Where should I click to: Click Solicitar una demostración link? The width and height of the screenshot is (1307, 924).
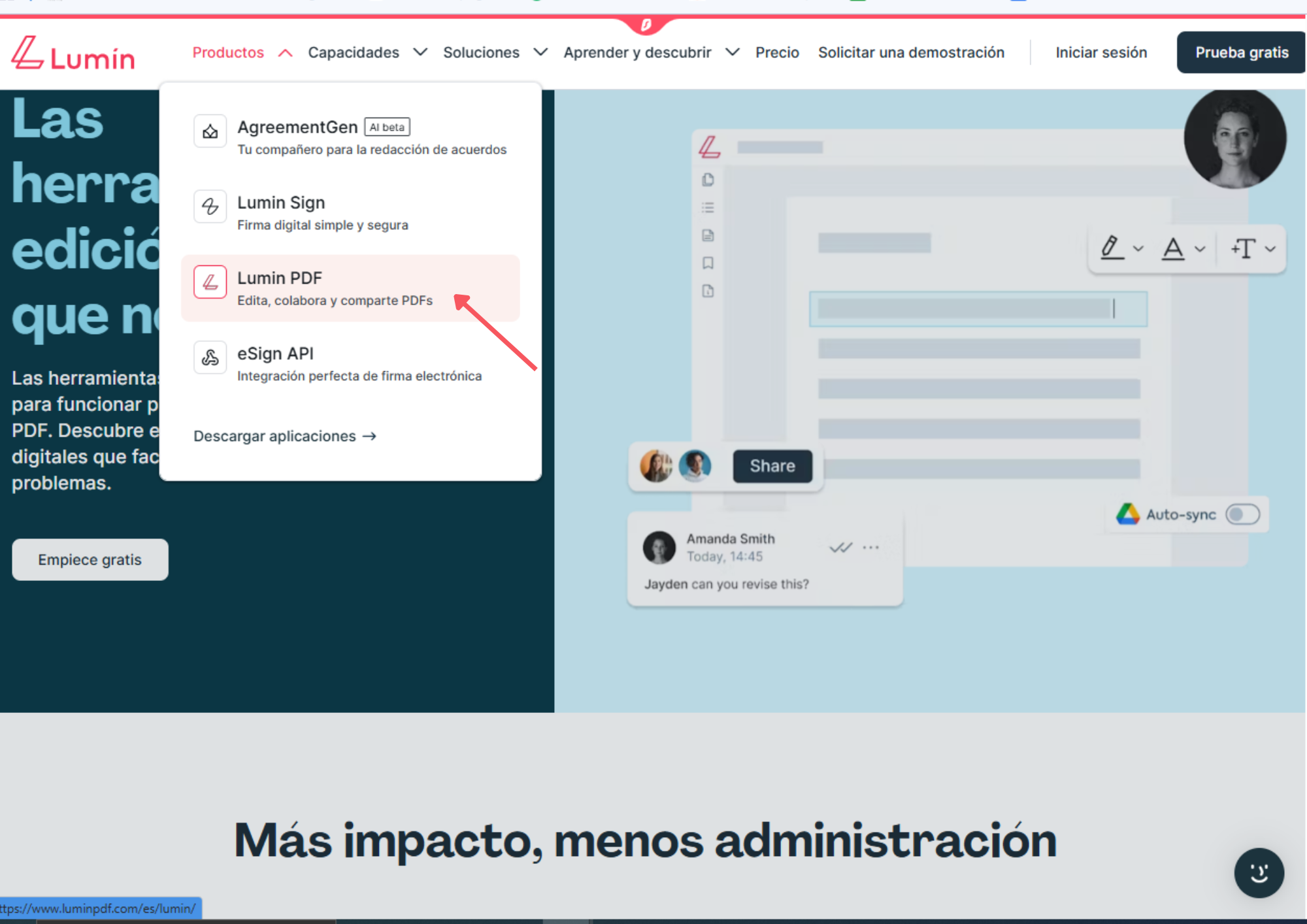point(911,52)
